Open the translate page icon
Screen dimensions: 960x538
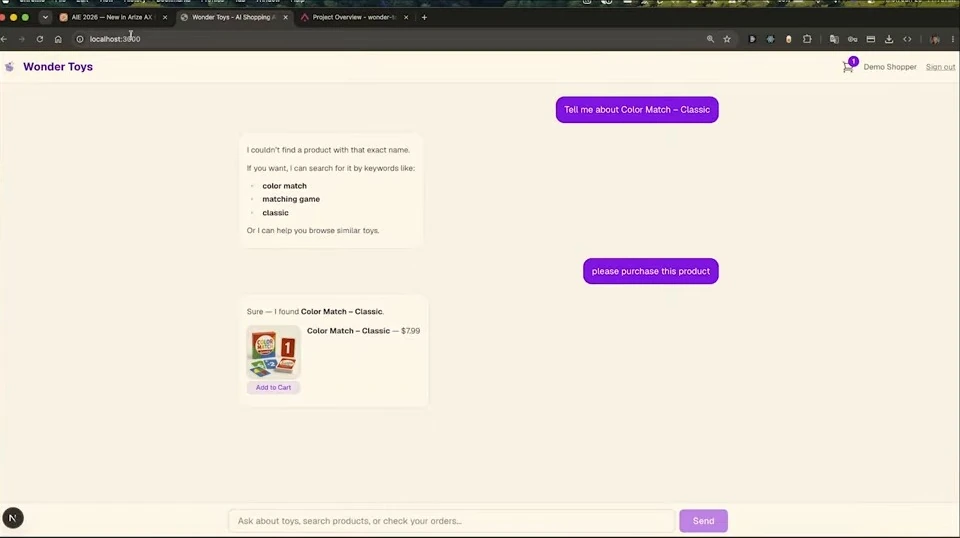(x=834, y=39)
